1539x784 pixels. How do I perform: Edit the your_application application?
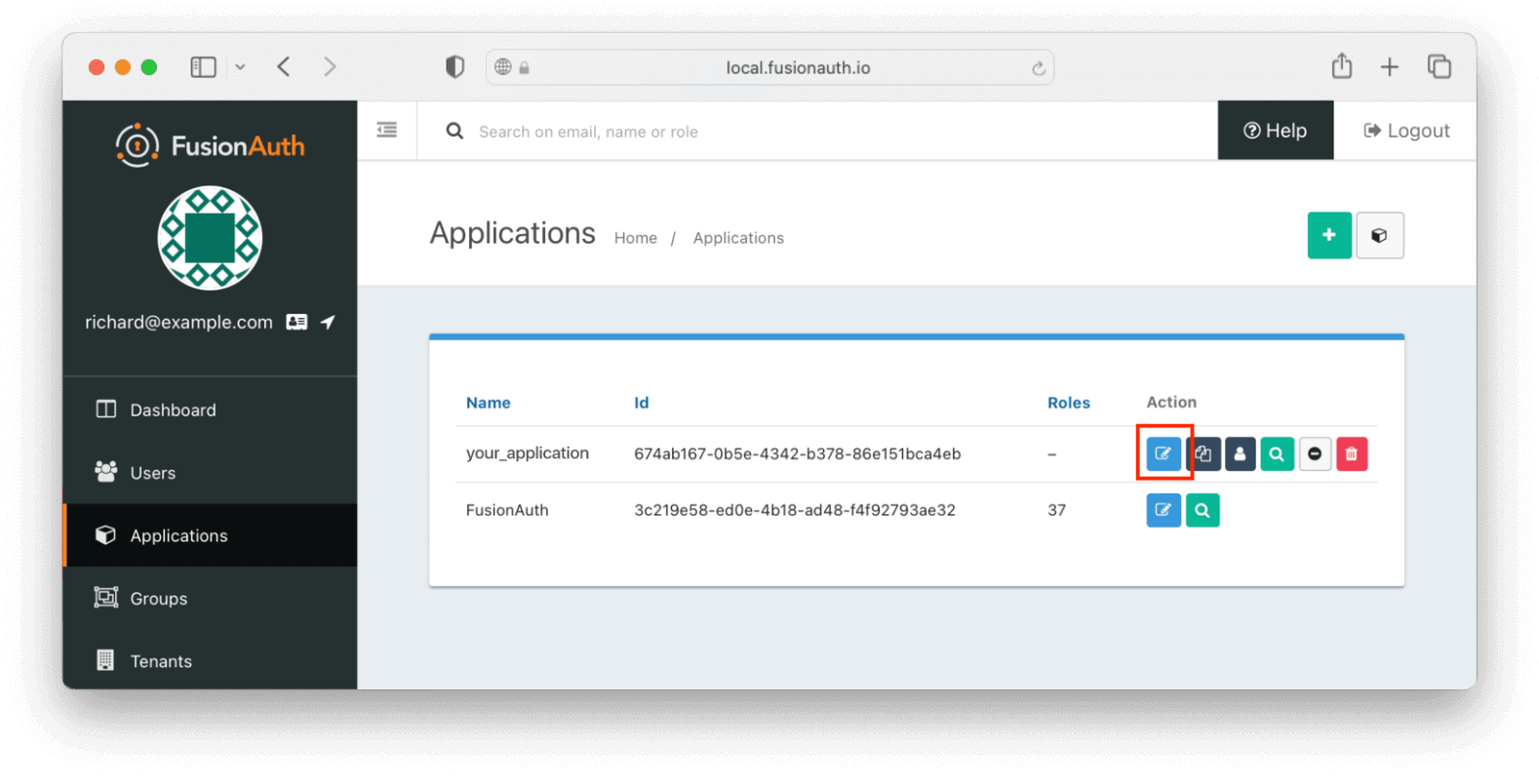tap(1163, 453)
